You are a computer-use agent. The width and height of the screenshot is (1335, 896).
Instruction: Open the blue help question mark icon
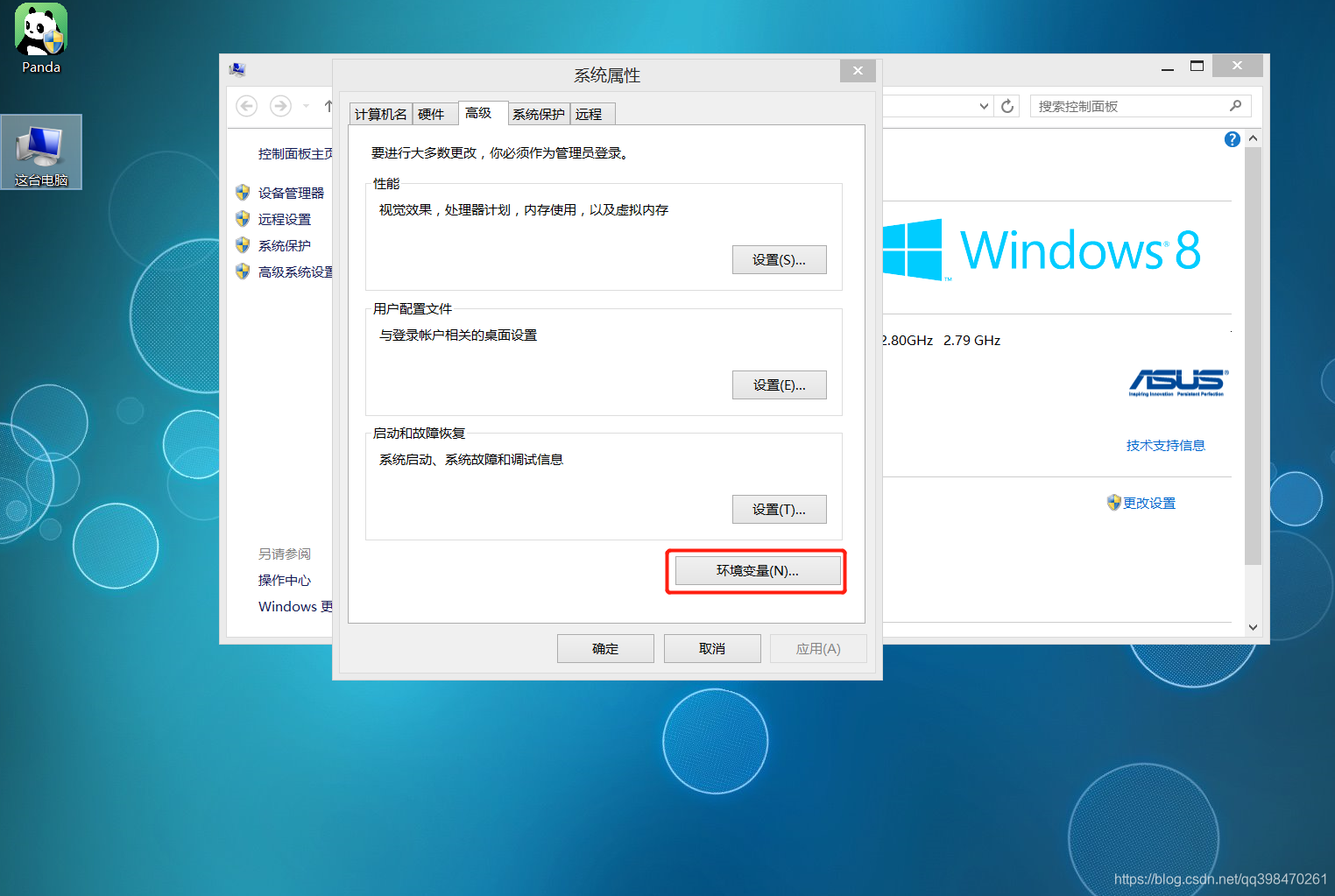coord(1232,139)
